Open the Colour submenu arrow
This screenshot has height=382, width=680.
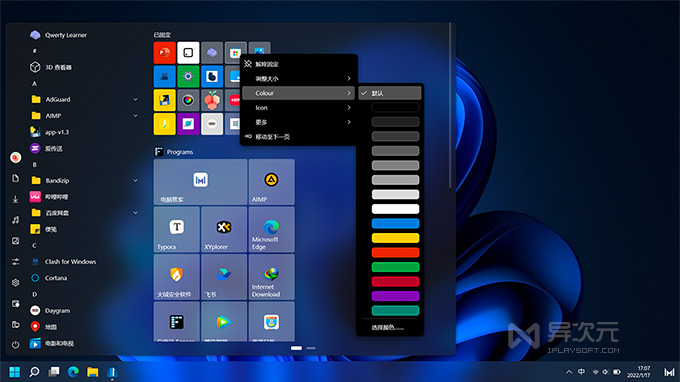point(349,93)
